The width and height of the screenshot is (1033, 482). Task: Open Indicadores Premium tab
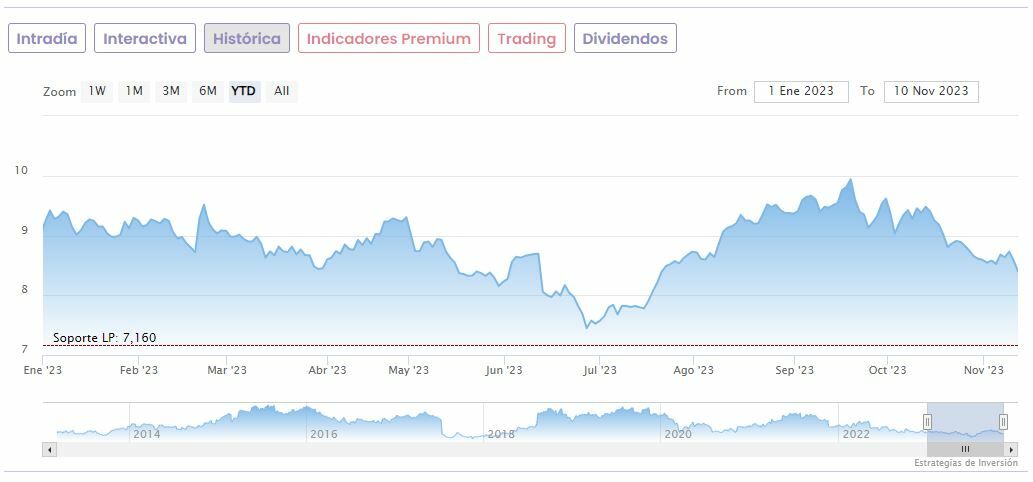point(389,39)
